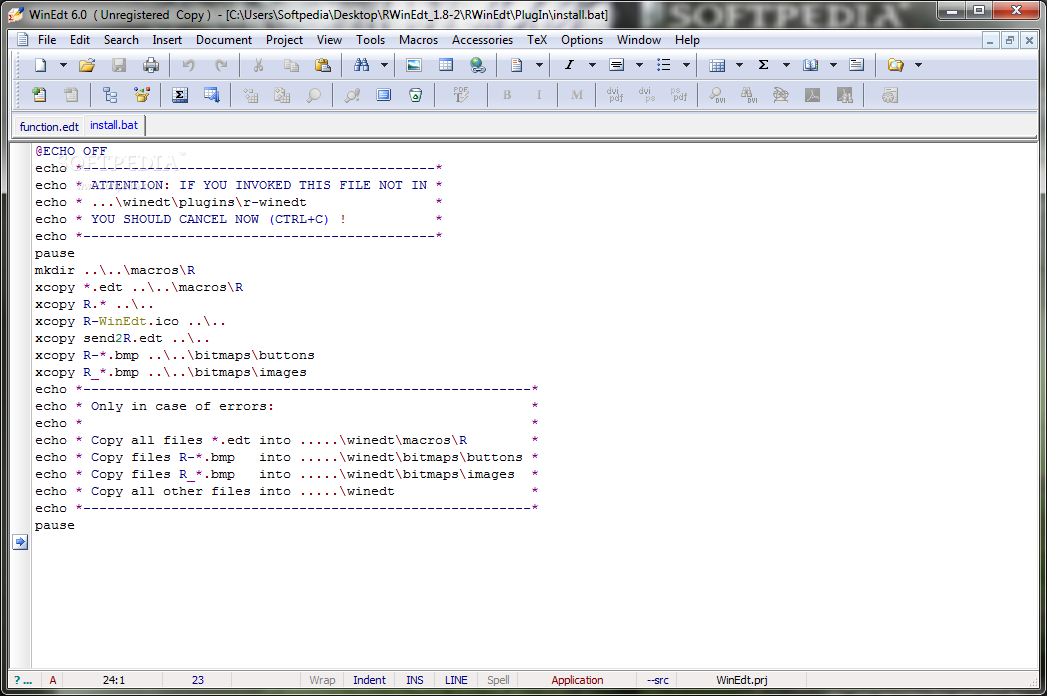Image resolution: width=1047 pixels, height=696 pixels.
Task: Open the Sigma symbols panel icon
Action: coord(180,96)
